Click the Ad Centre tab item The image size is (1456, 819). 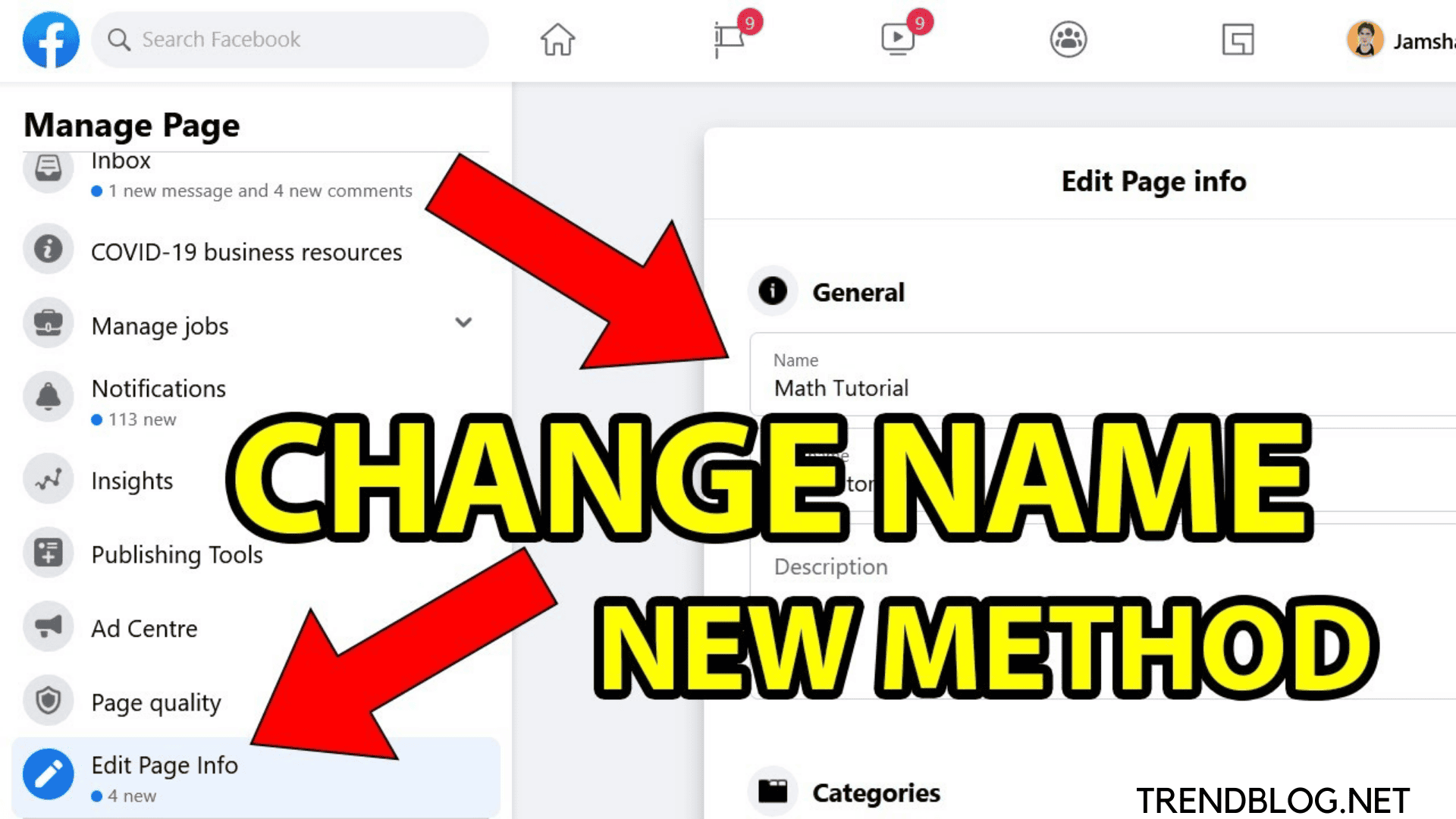pos(144,627)
